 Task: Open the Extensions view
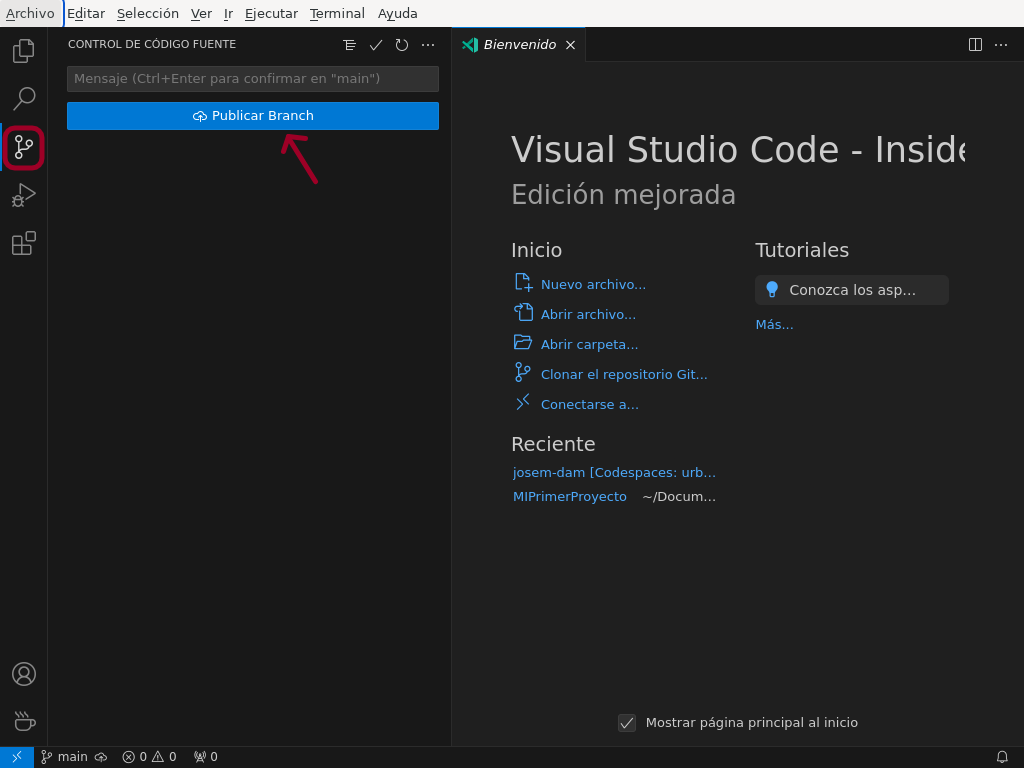(24, 244)
